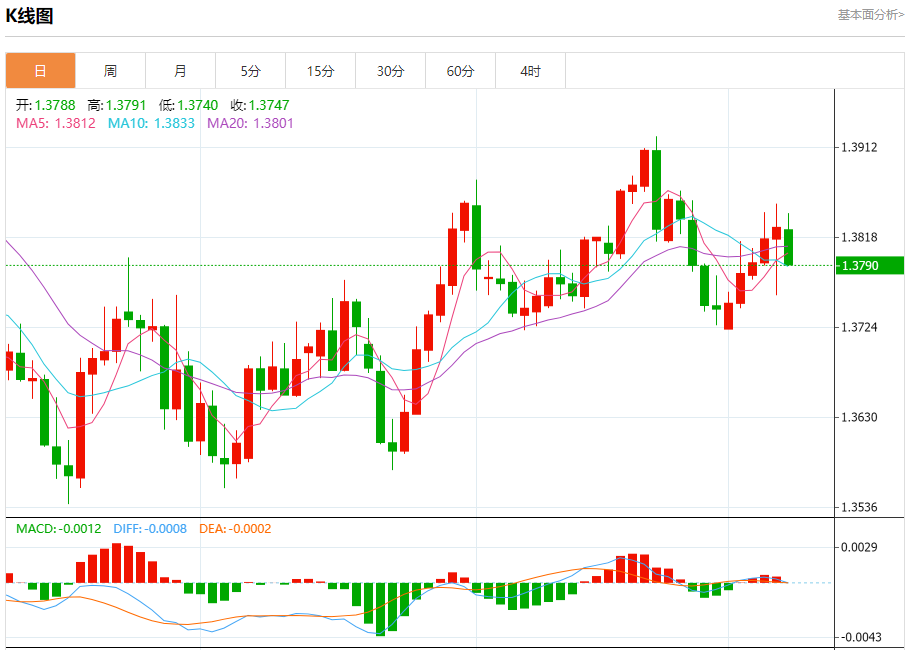Click the MA10: 1.3833 legend
This screenshot has height=650, width=915.
coord(151,123)
